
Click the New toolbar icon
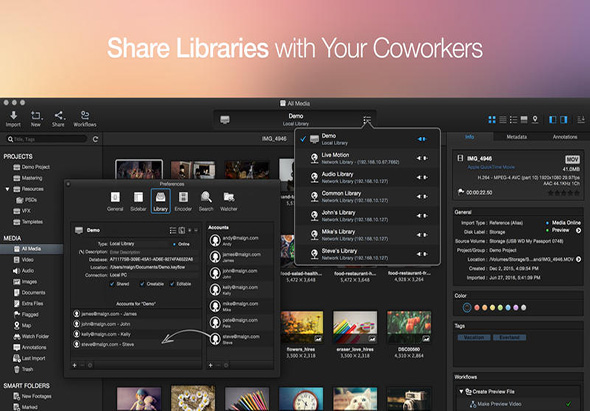36,119
